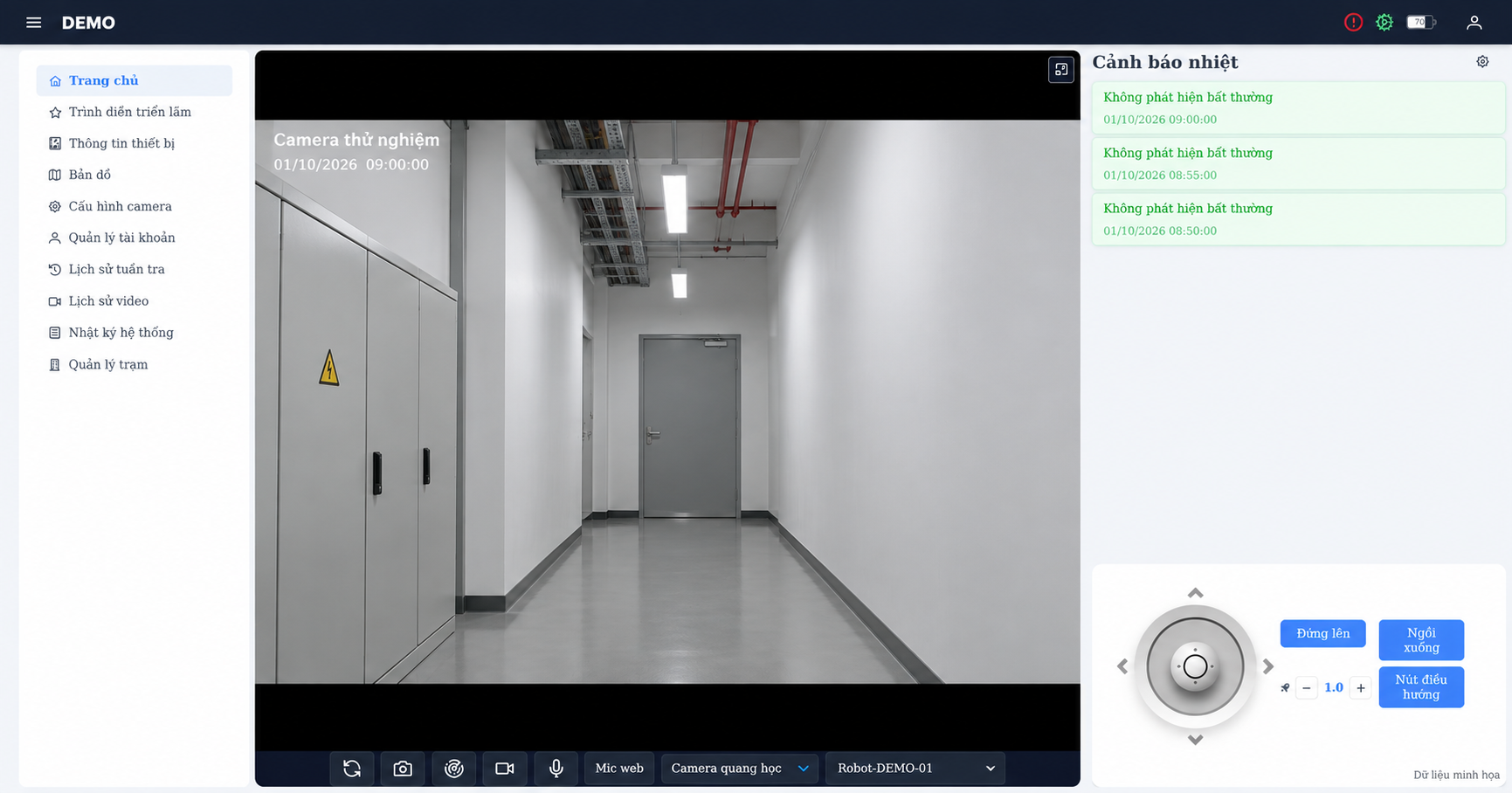
Task: Move robot backward with down arrow
Action: pos(1196,740)
